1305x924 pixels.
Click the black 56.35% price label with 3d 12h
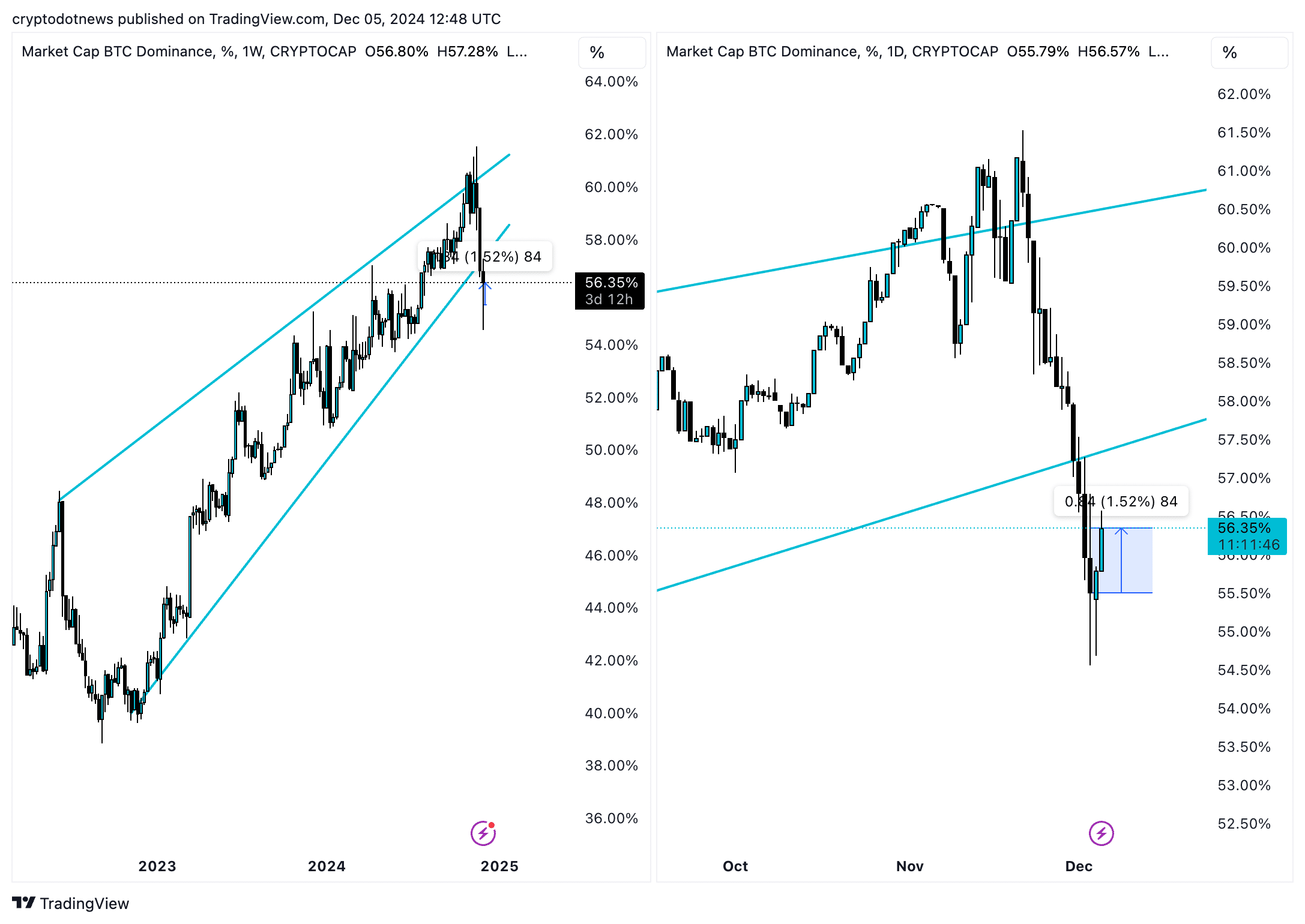(x=610, y=290)
